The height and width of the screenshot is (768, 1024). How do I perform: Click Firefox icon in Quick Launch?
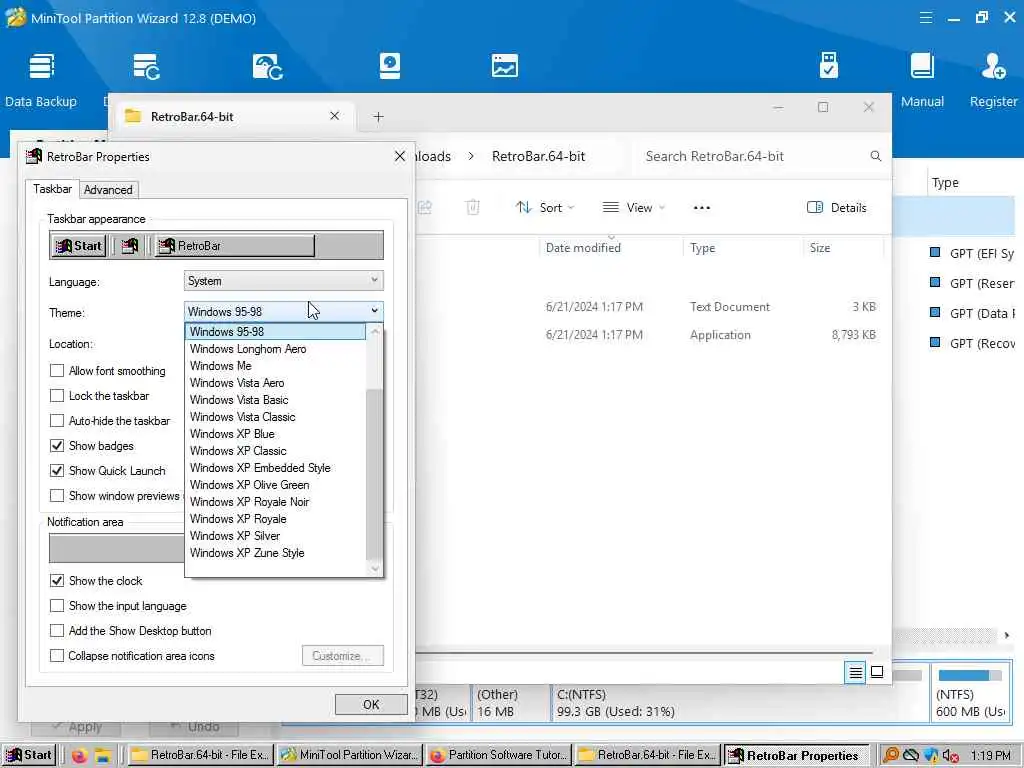(x=79, y=756)
